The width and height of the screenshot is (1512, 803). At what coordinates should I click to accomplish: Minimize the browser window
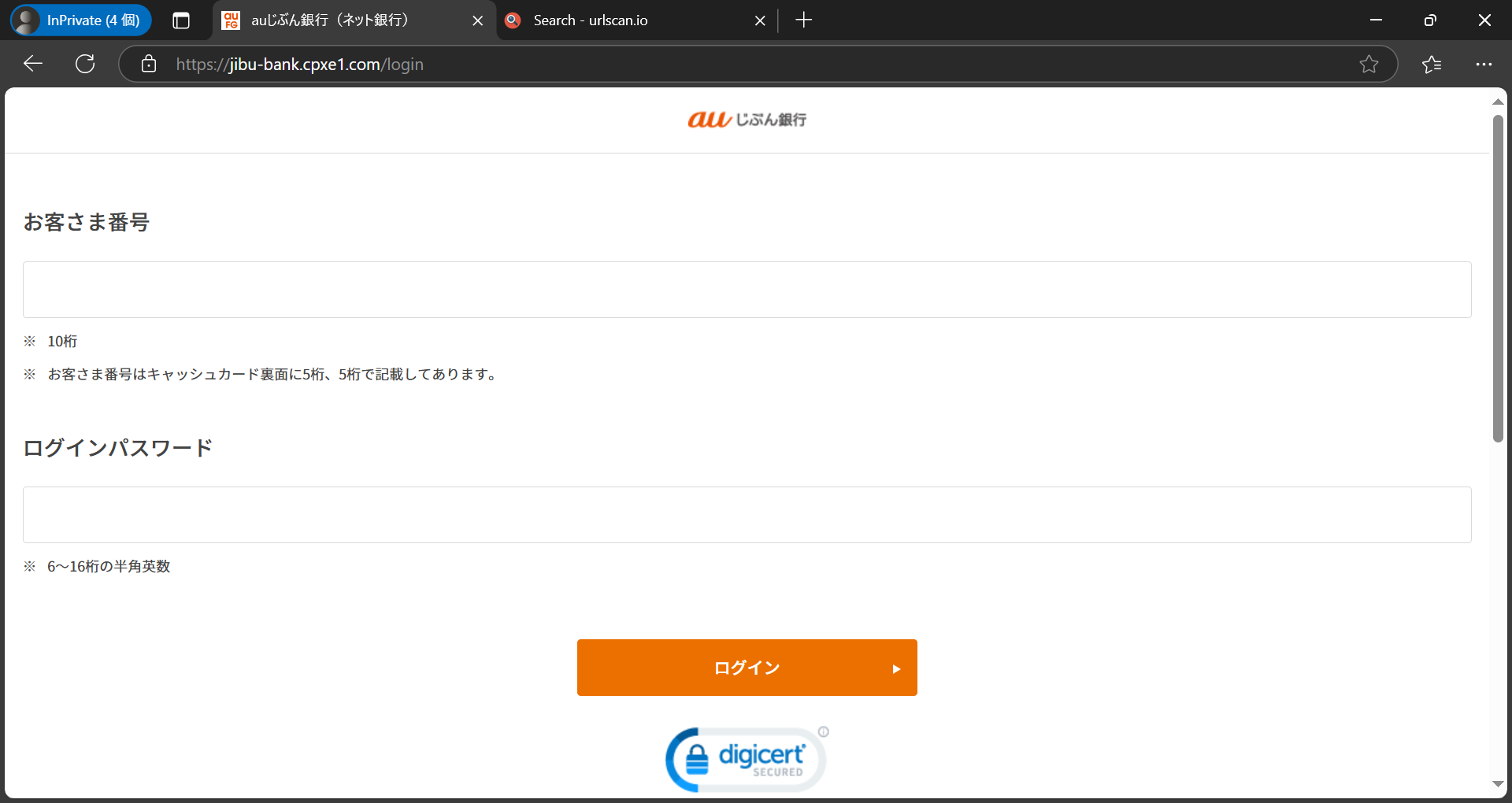tap(1376, 20)
